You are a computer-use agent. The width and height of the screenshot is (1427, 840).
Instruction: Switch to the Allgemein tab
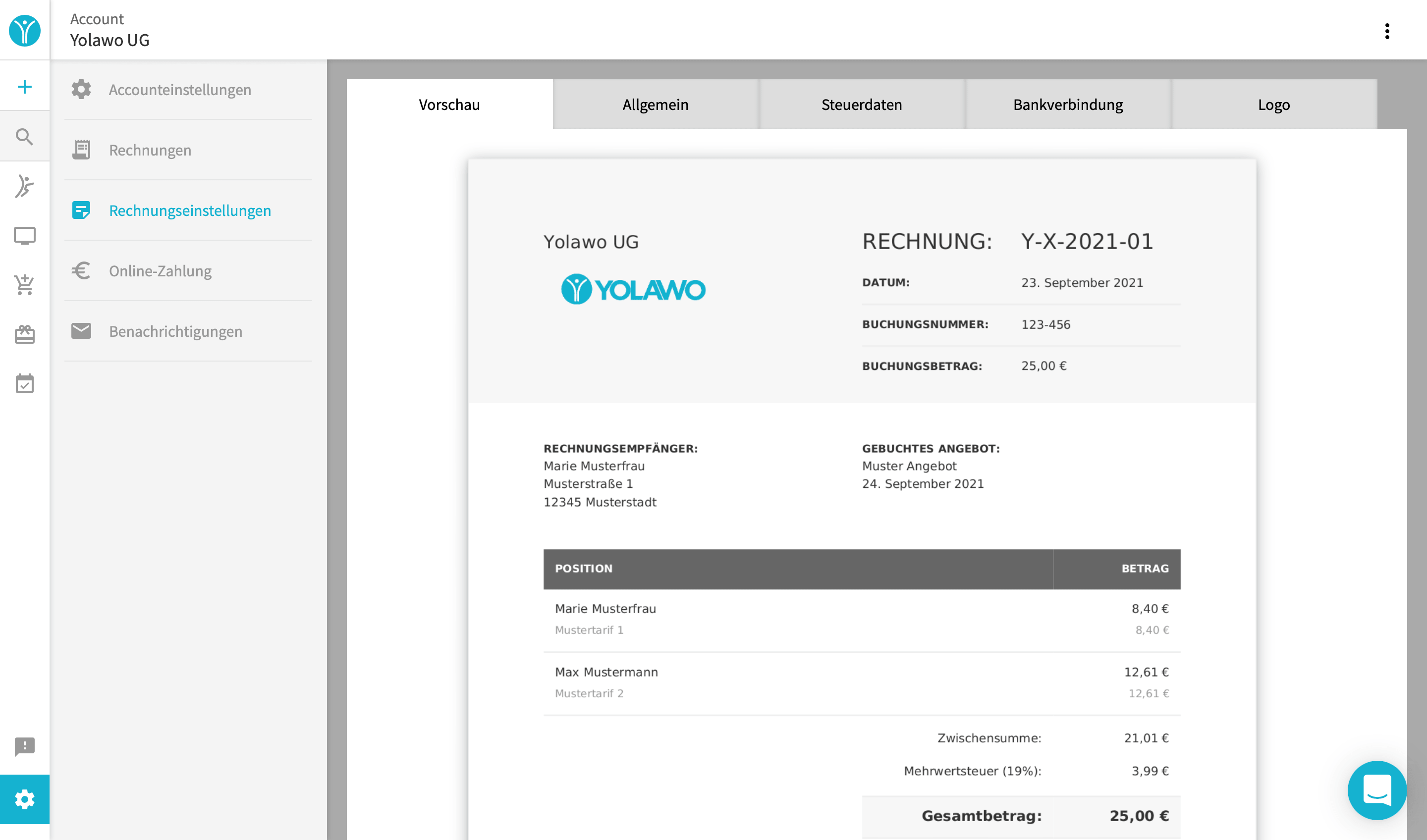click(x=655, y=105)
